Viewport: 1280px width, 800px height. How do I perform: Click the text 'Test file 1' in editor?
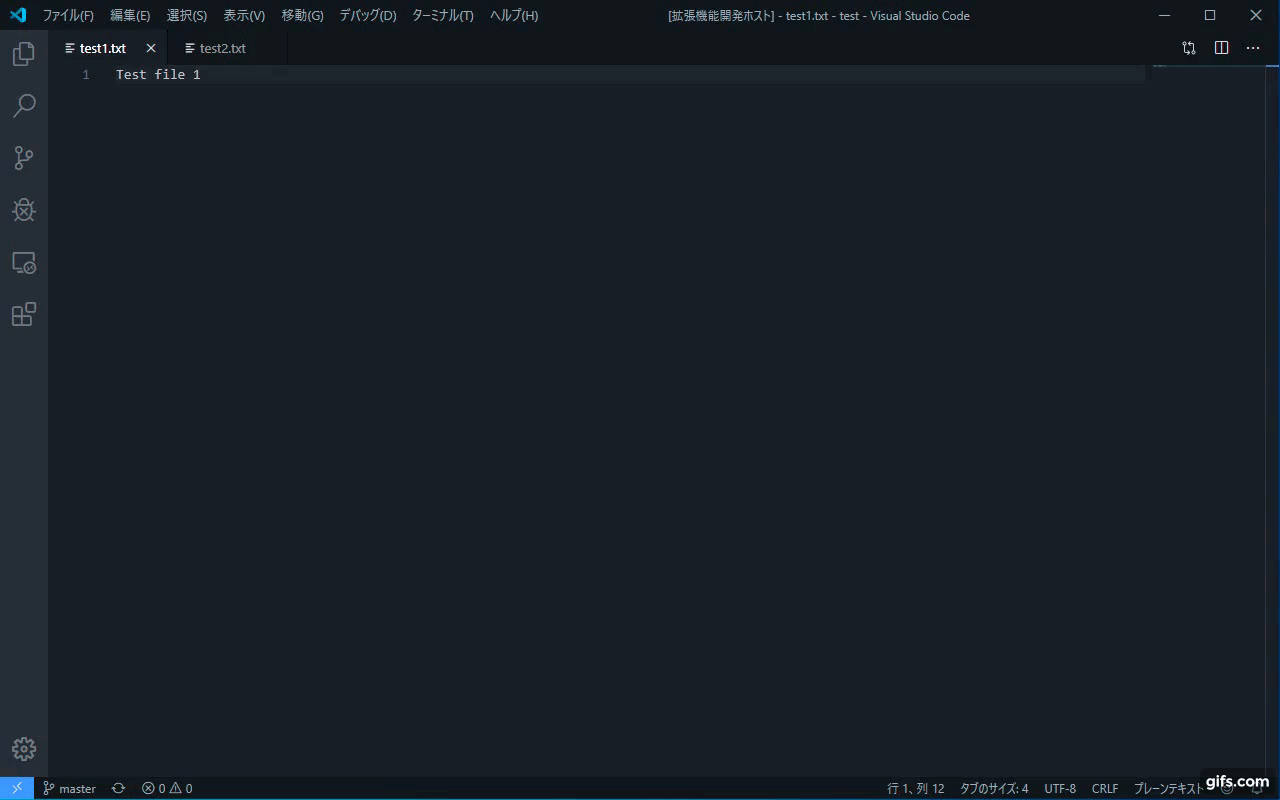pos(158,75)
